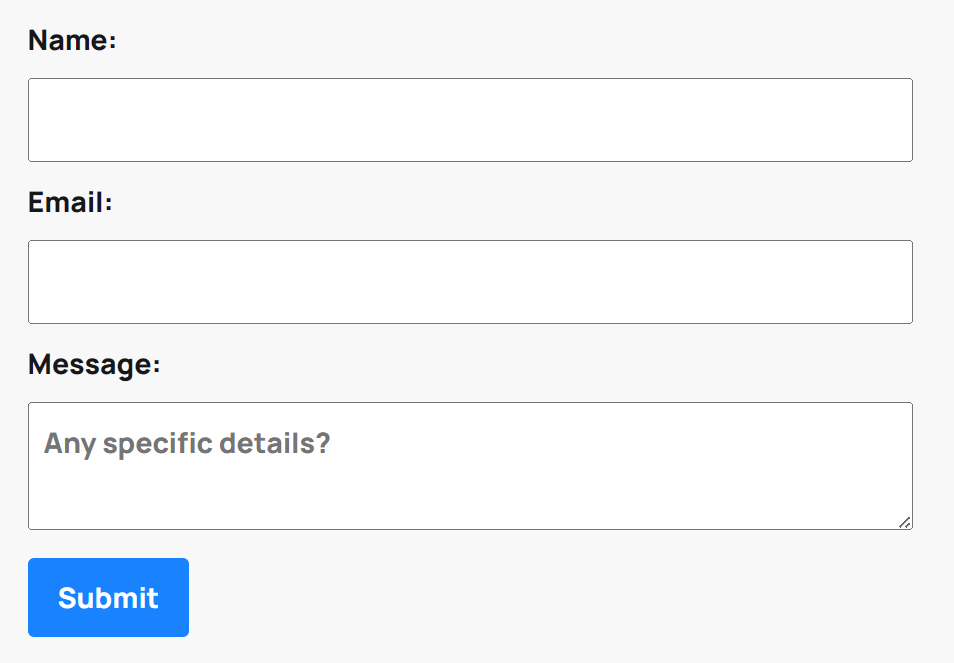This screenshot has height=663, width=954.
Task: Click the 'Message:' field label
Action: point(92,364)
